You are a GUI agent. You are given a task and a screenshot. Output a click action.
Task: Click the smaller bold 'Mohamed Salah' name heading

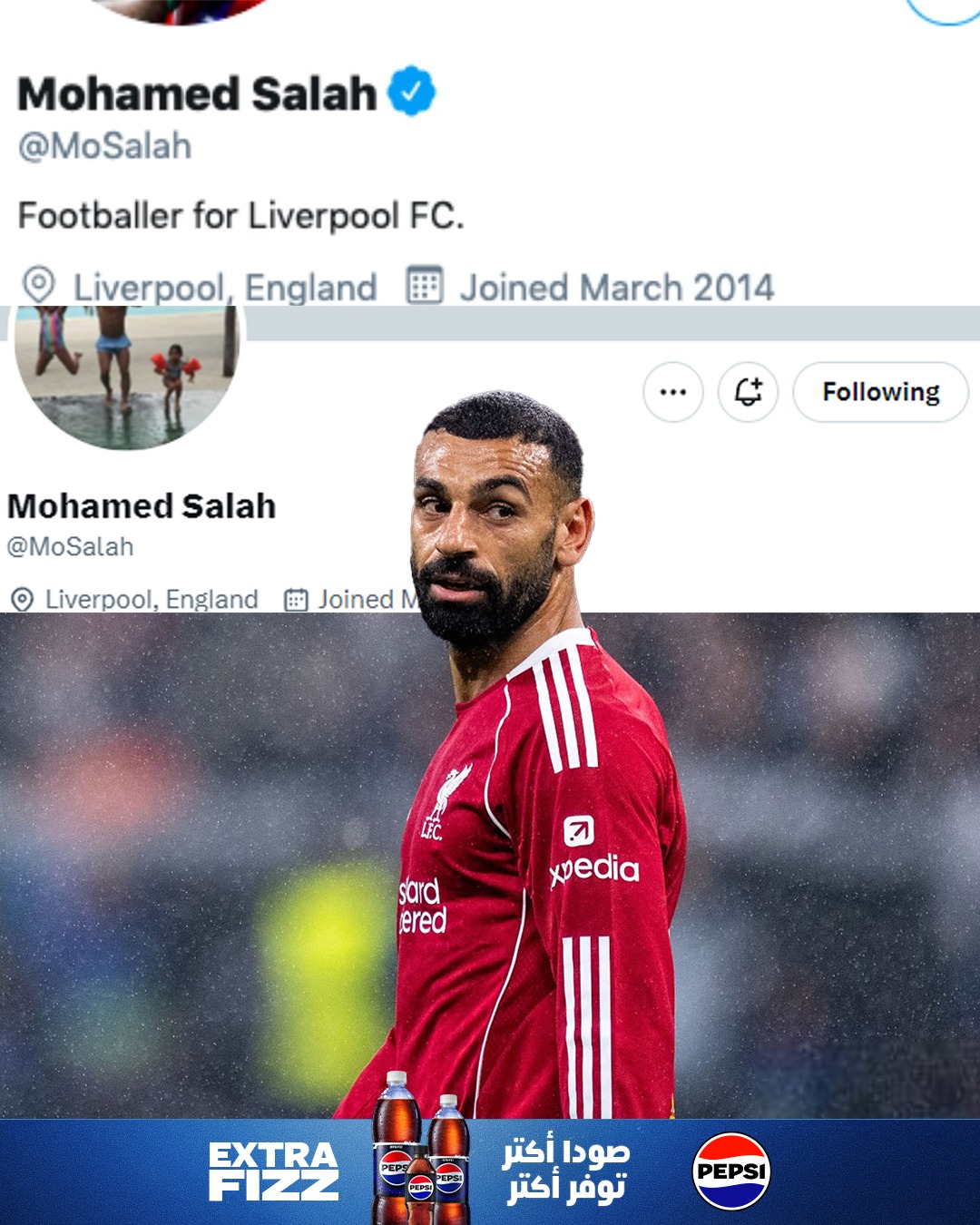(142, 506)
